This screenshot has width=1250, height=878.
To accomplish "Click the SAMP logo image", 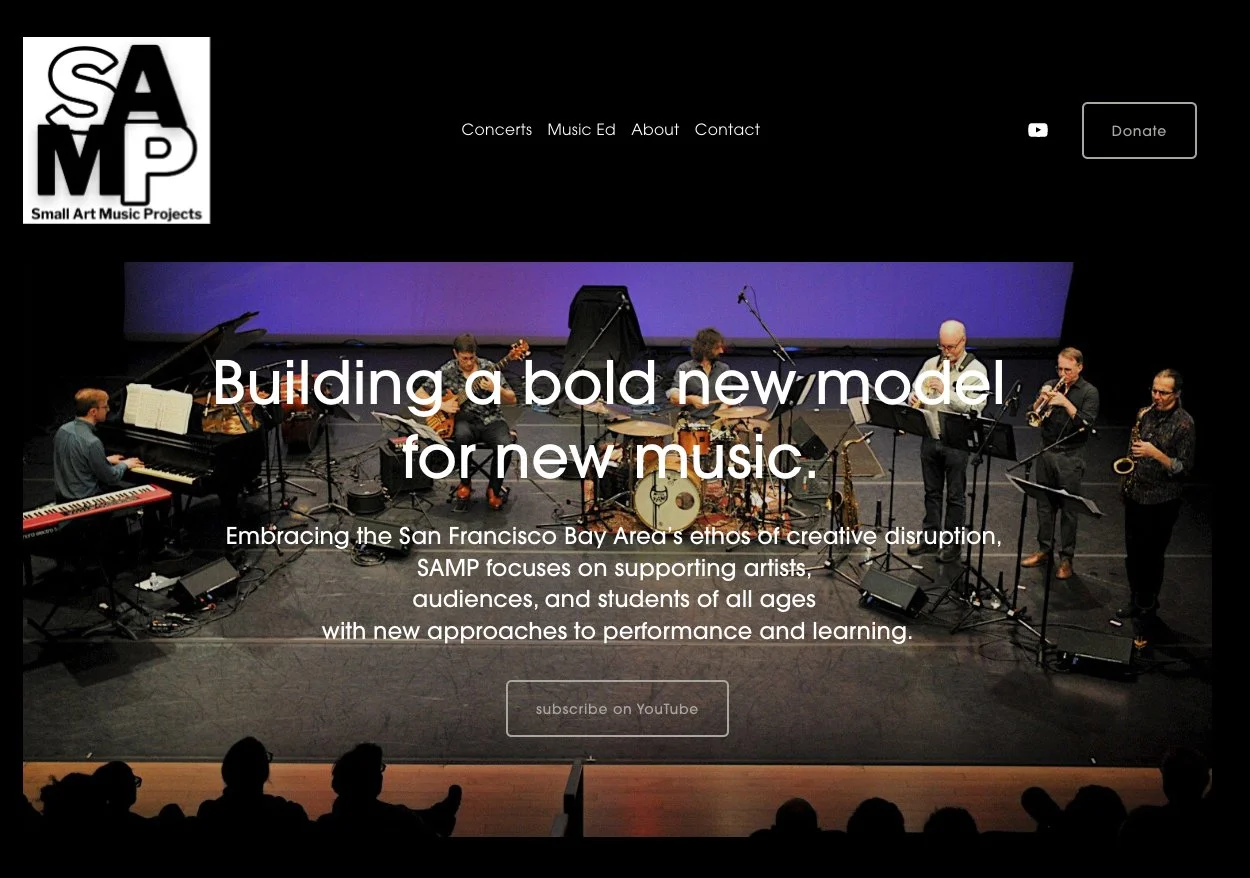I will pos(117,130).
